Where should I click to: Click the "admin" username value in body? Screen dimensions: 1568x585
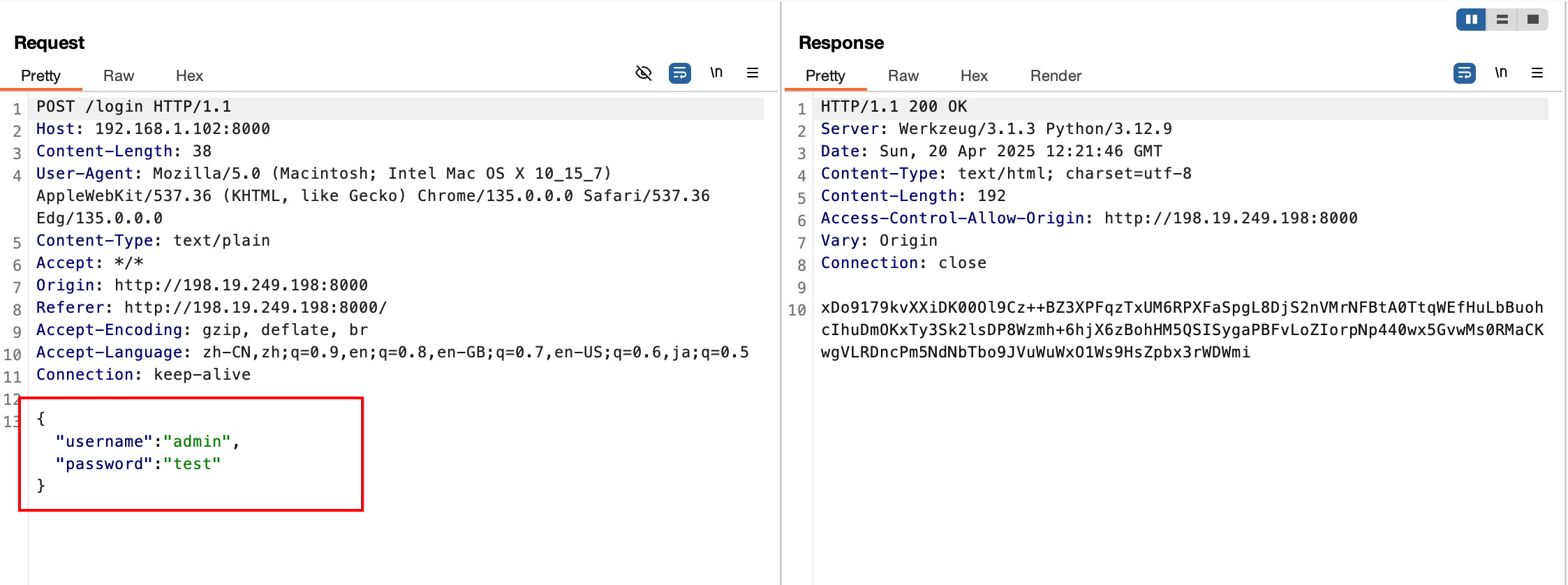pyautogui.click(x=197, y=441)
